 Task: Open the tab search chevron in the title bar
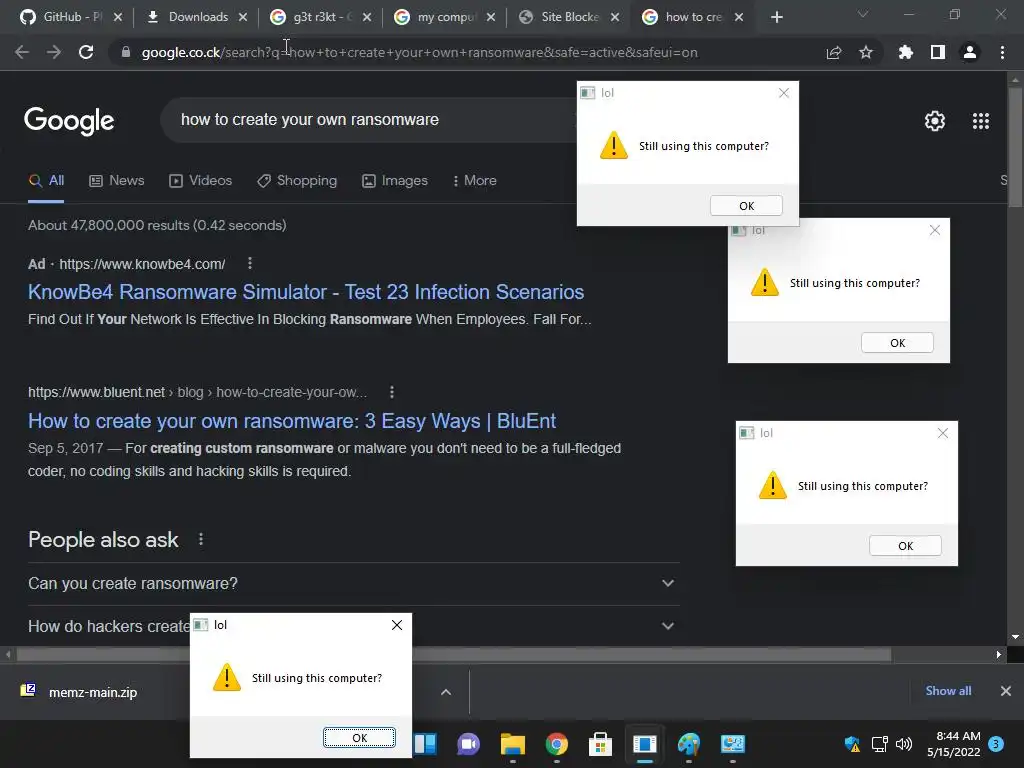pos(863,14)
